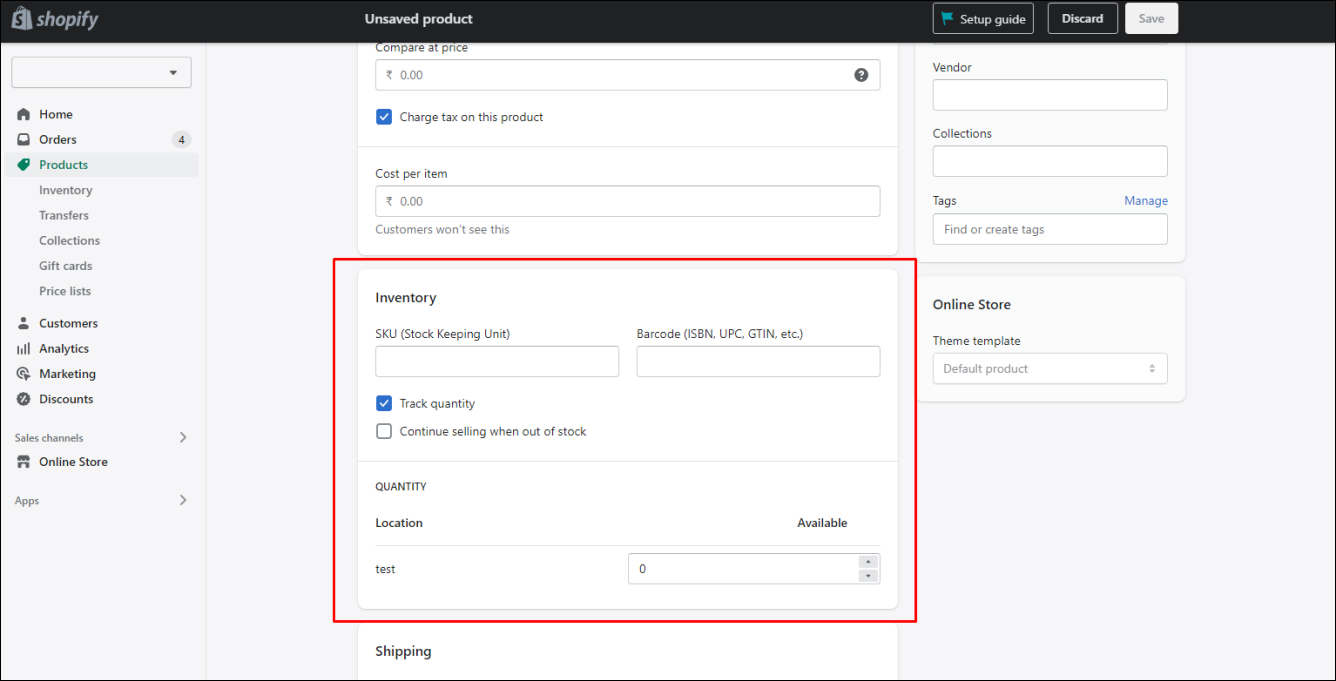Image resolution: width=1336 pixels, height=681 pixels.
Task: Click the Unsaved product title
Action: 419,19
